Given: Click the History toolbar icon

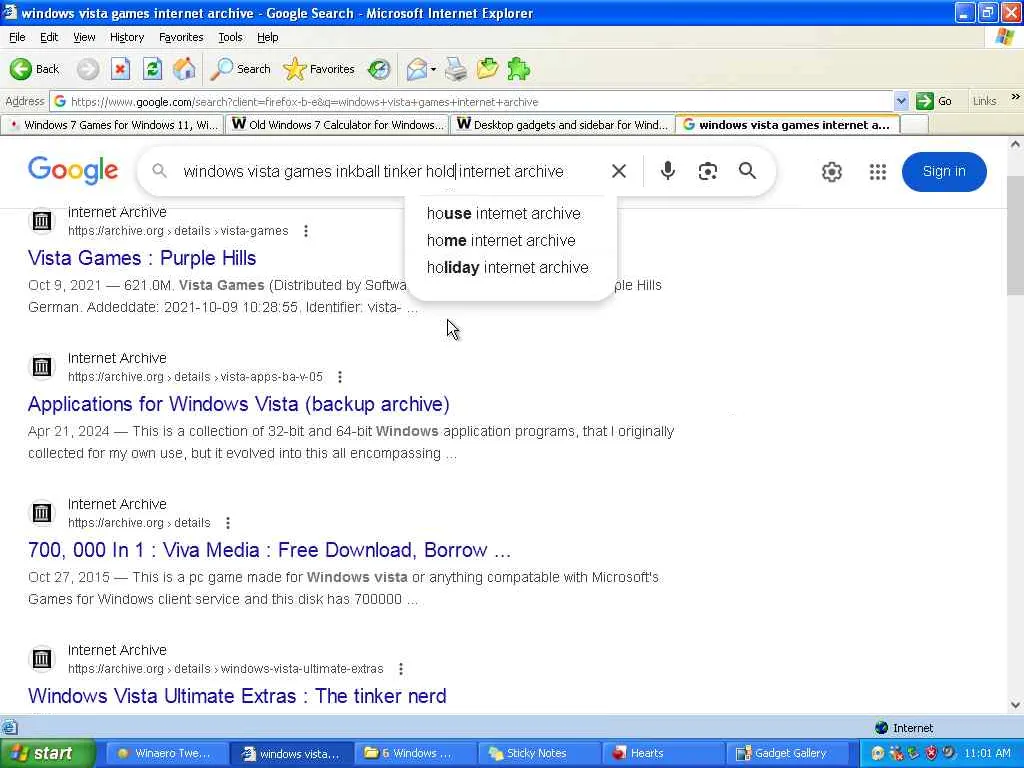Looking at the screenshot, I should point(379,69).
